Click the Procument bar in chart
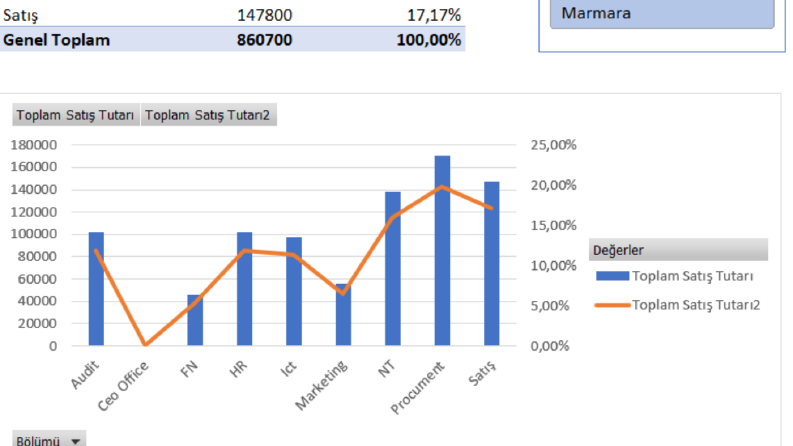793x446 pixels. [x=442, y=251]
